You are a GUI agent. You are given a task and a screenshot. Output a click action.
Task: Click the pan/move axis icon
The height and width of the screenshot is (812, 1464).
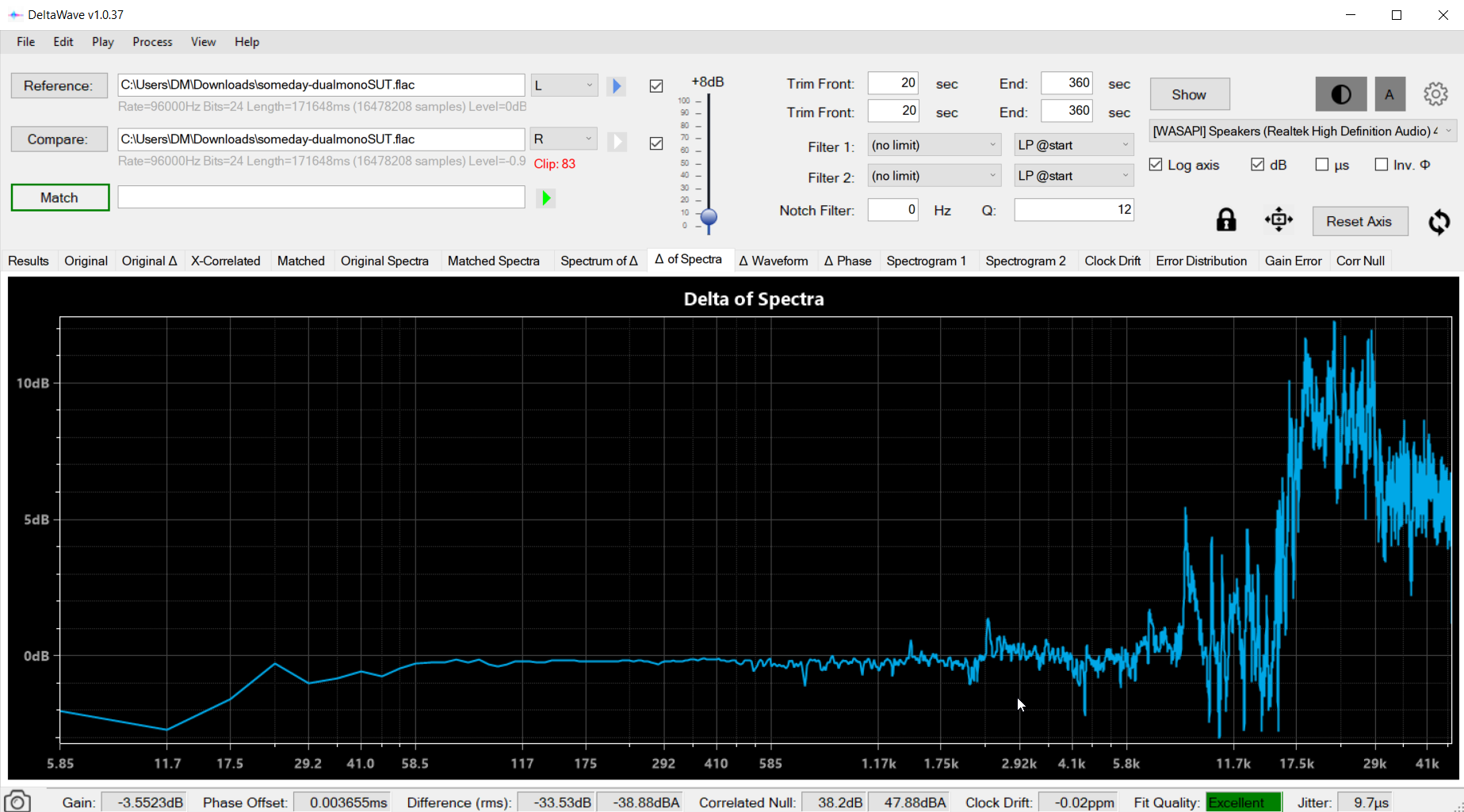1279,219
